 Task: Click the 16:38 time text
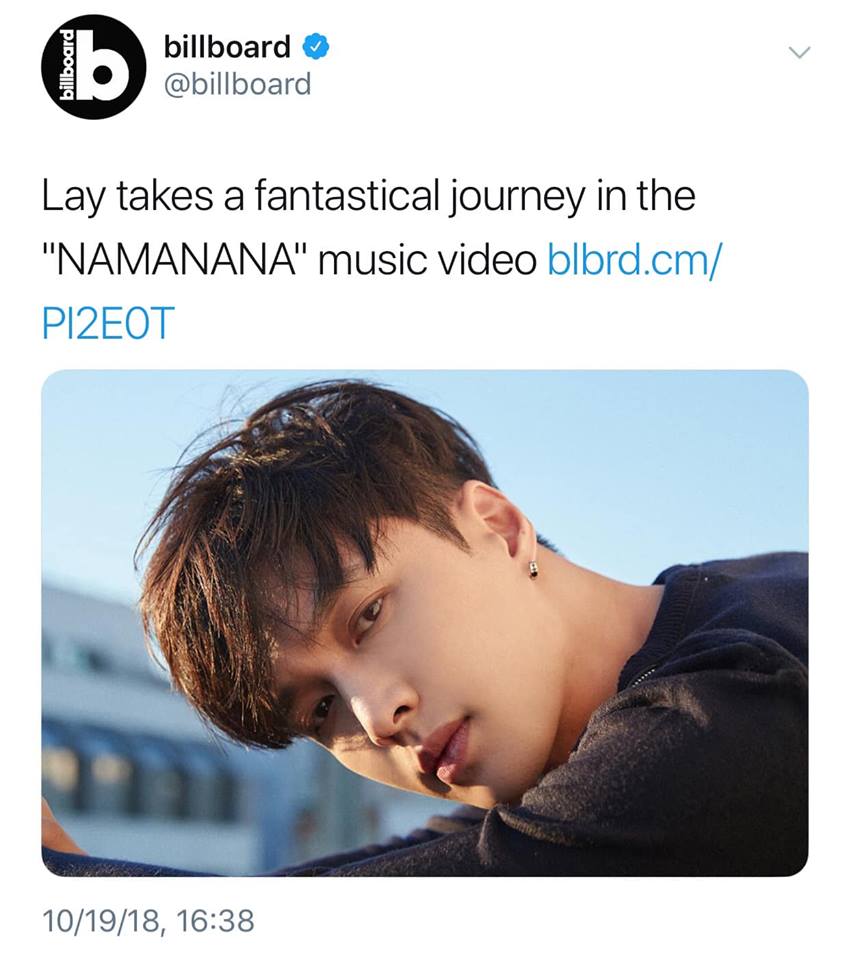(214, 920)
